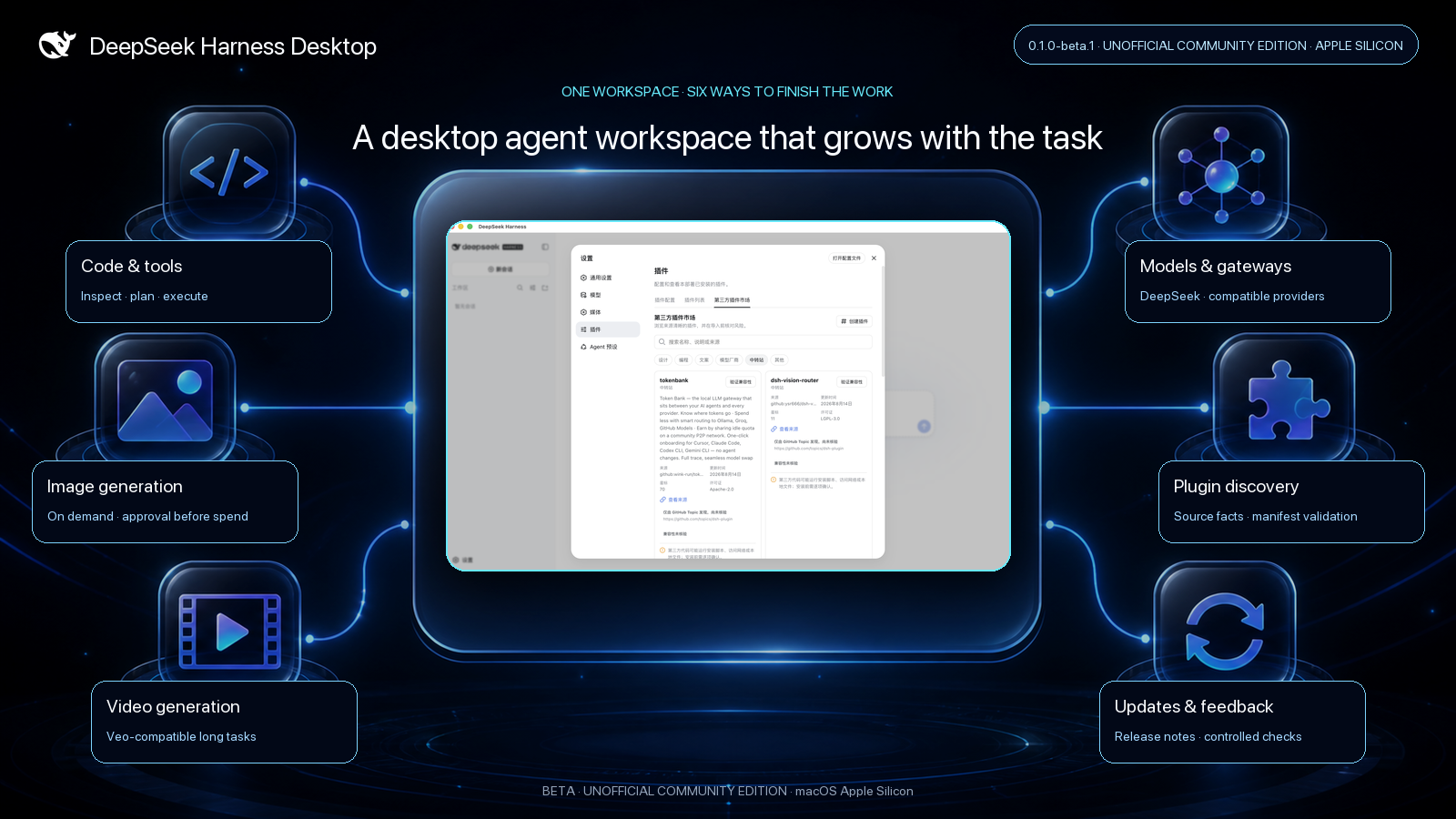Select 模型 in settings sidebar
This screenshot has height=819, width=1456.
pos(608,295)
